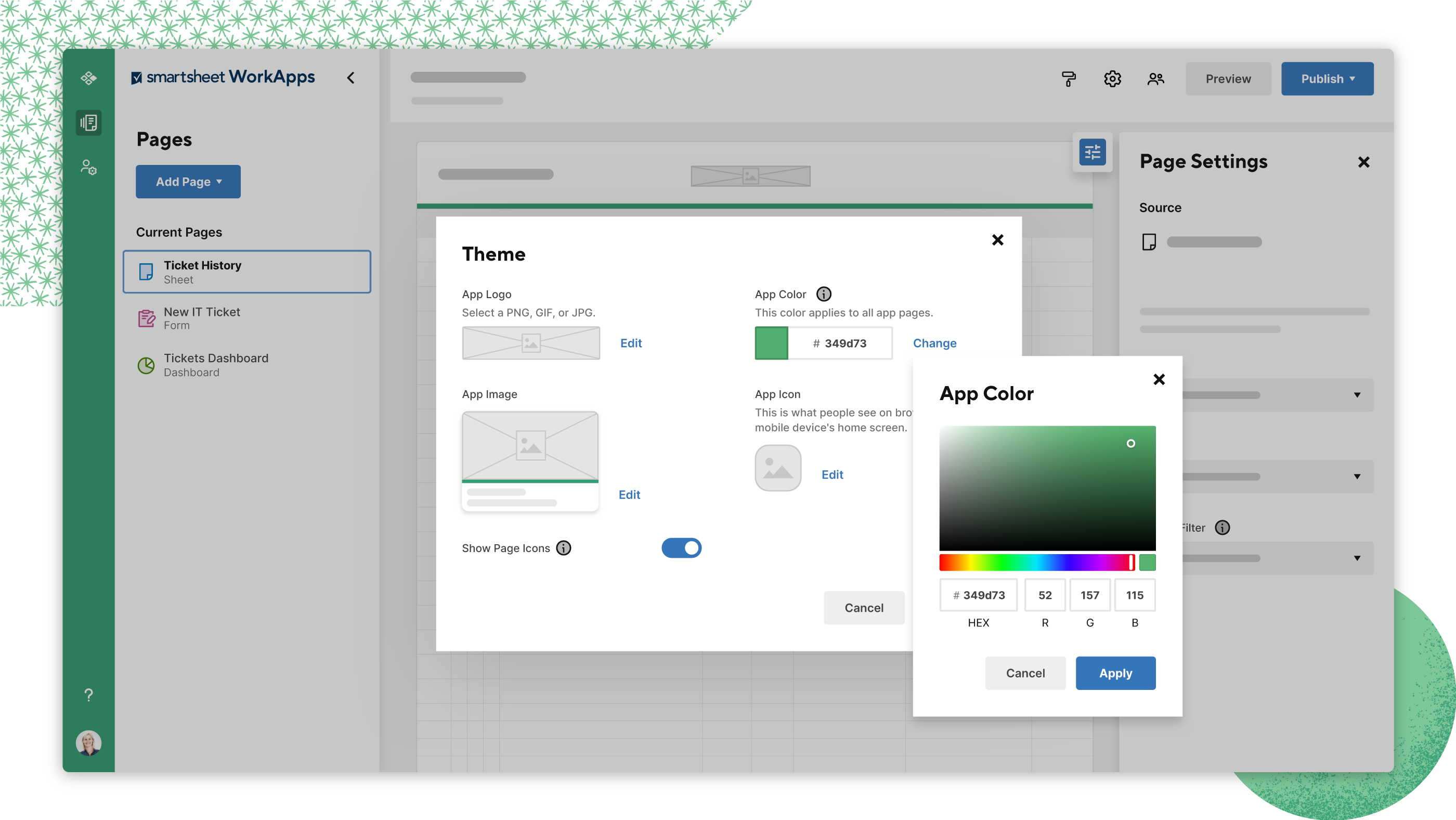Expand the Publish dropdown button

1327,79
